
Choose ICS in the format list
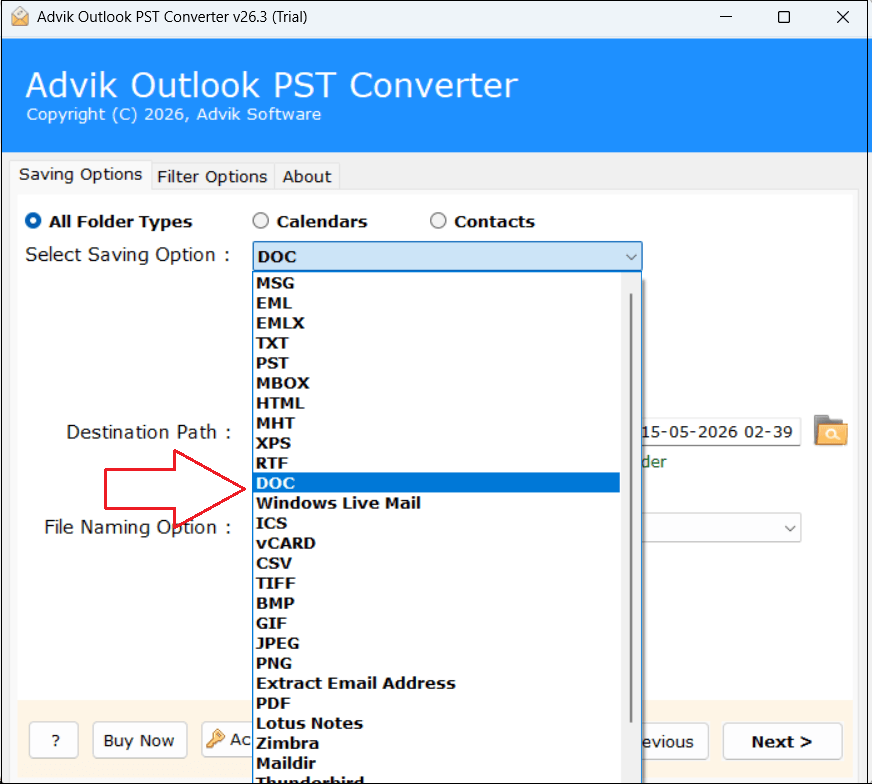pos(437,523)
